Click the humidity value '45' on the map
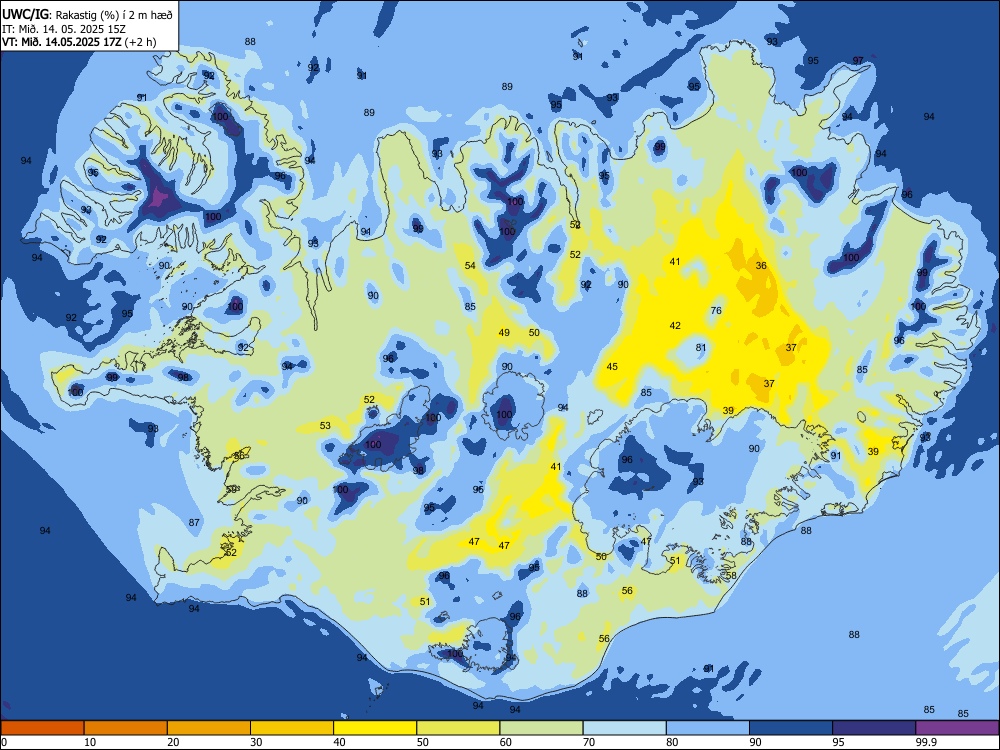1000x750 pixels. pyautogui.click(x=612, y=367)
